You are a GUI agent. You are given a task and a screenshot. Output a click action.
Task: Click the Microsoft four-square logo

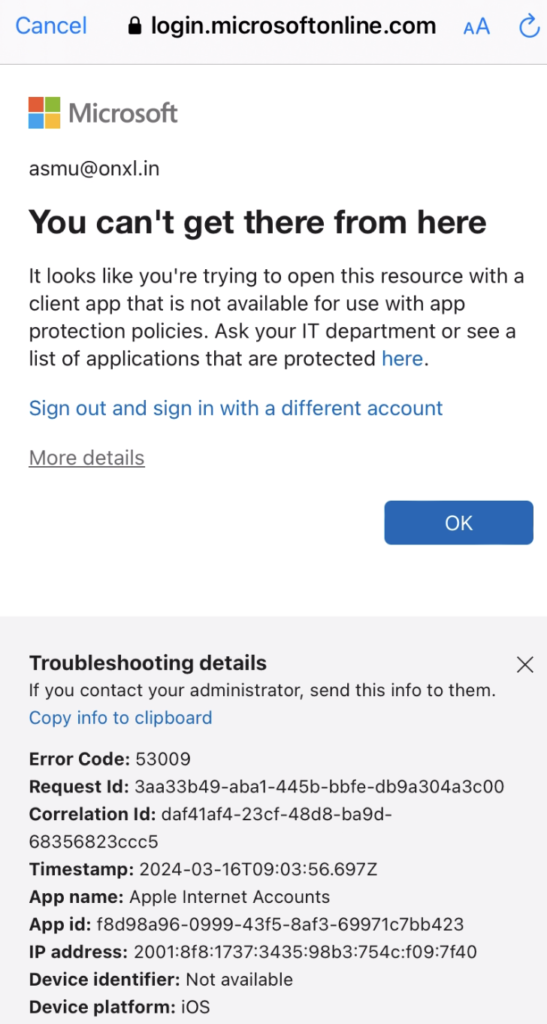coord(44,113)
